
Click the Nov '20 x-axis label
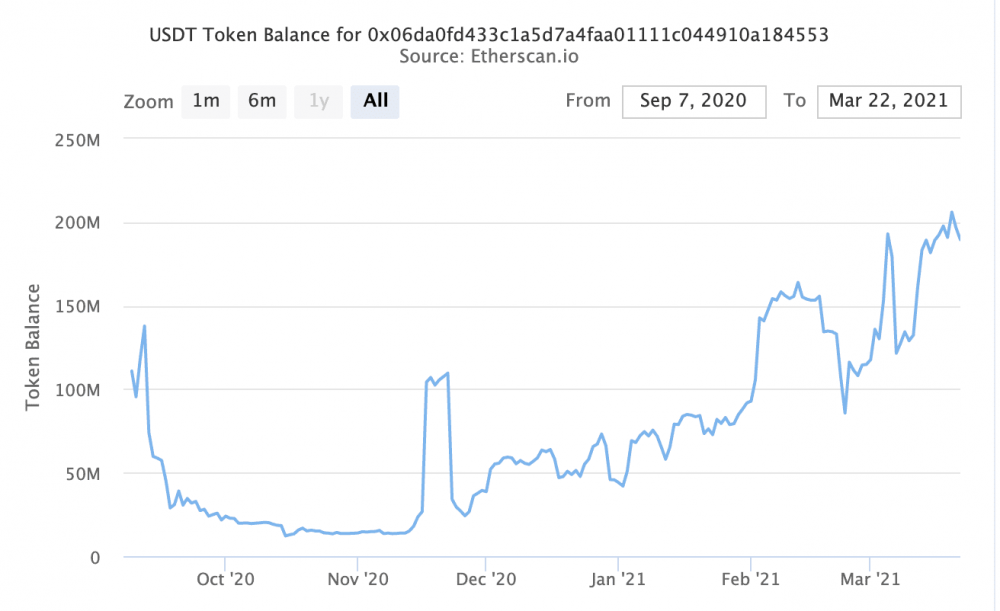(357, 578)
